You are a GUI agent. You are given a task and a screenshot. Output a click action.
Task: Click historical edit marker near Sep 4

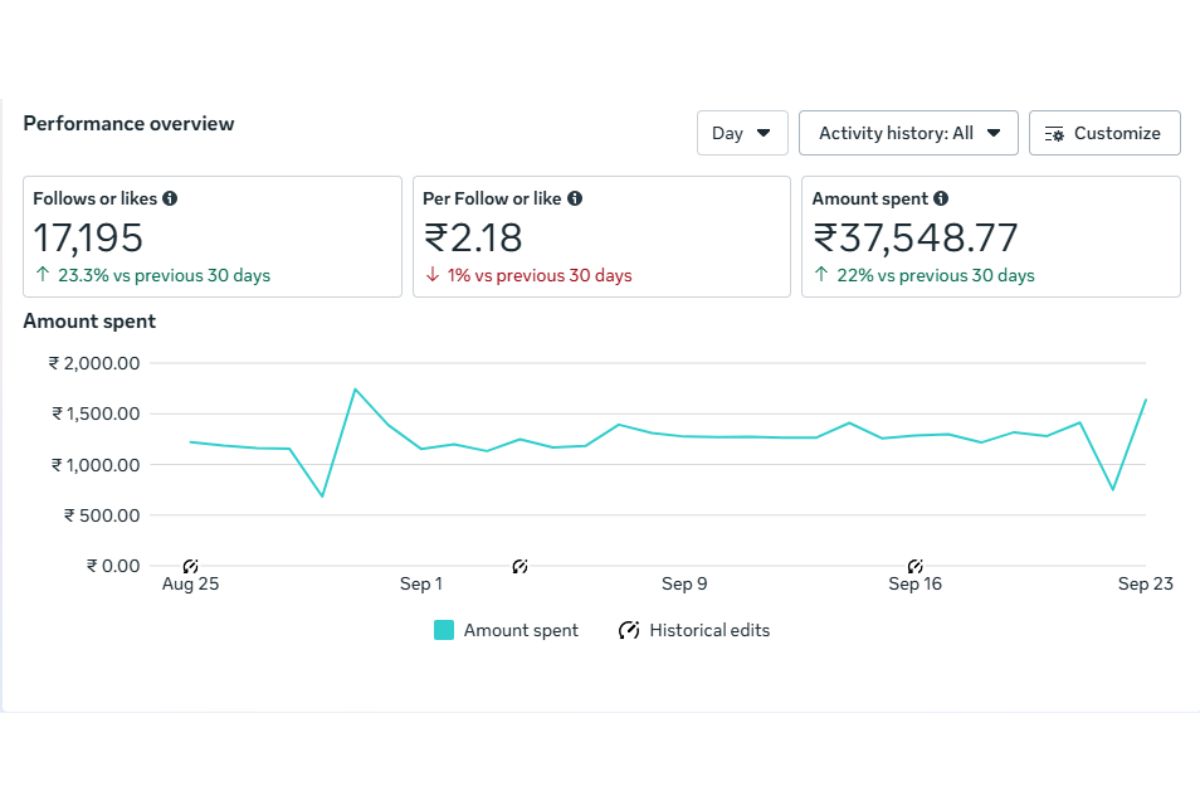tap(519, 566)
